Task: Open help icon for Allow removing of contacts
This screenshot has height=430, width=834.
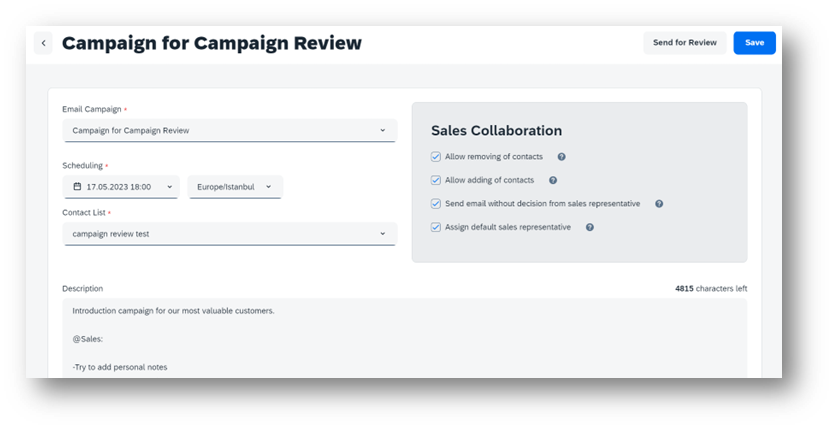Action: tap(561, 157)
